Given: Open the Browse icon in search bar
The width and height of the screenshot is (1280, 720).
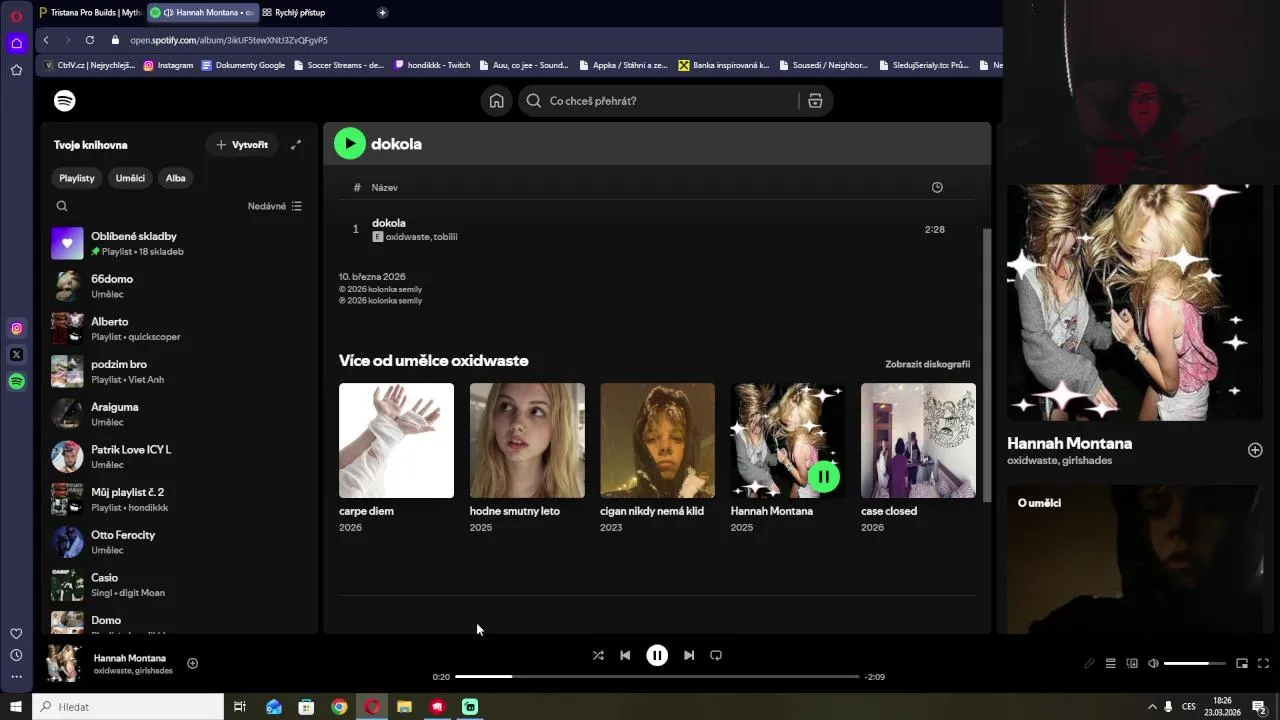Looking at the screenshot, I should coord(815,101).
